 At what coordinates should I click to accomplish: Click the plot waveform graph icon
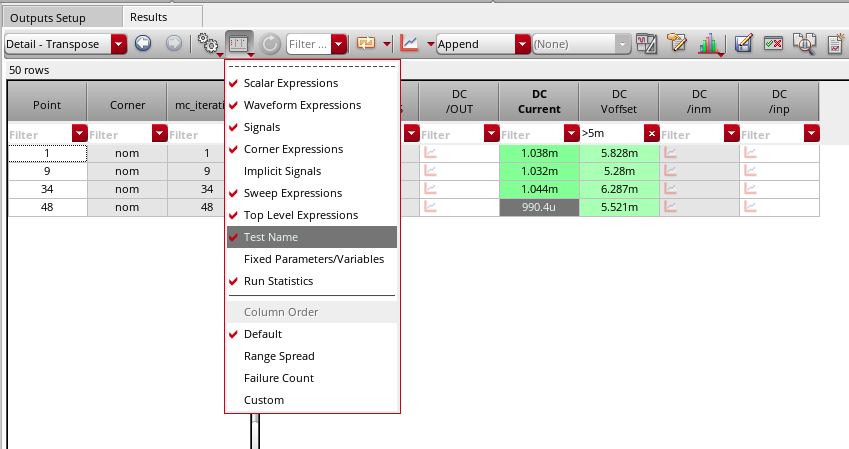pyautogui.click(x=409, y=44)
